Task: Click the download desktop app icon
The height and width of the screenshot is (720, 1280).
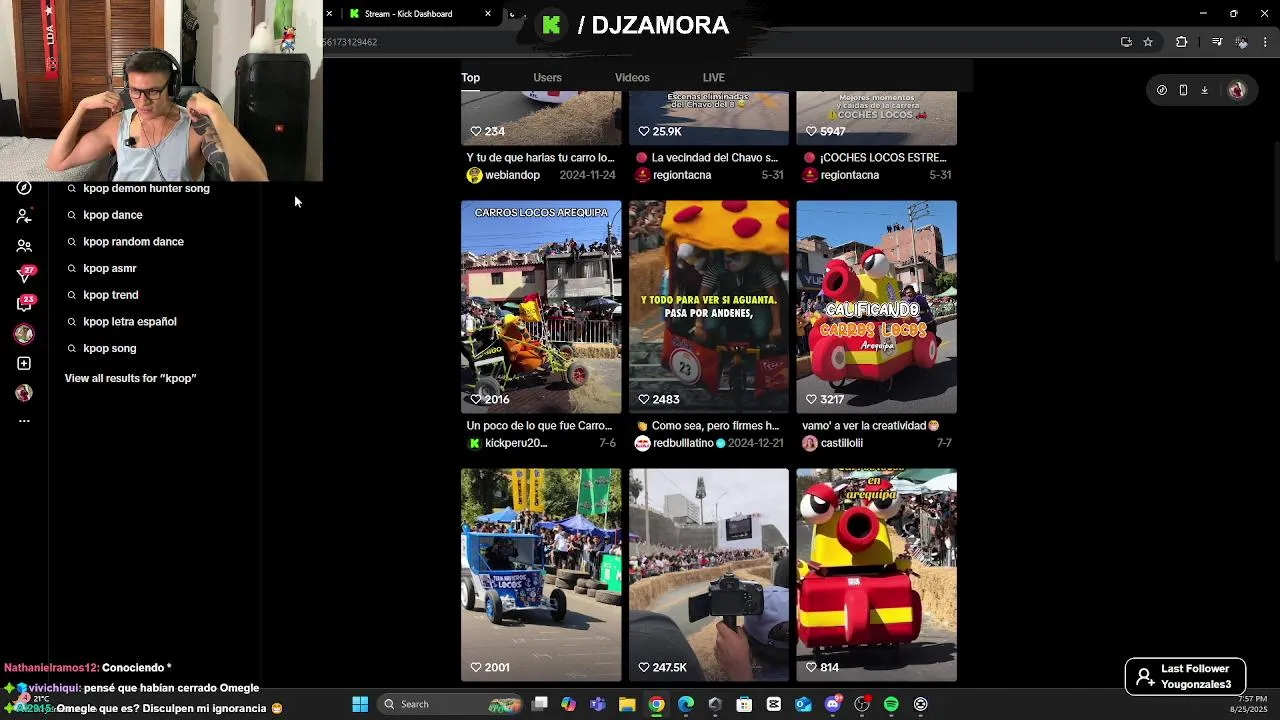Action: click(x=1204, y=90)
